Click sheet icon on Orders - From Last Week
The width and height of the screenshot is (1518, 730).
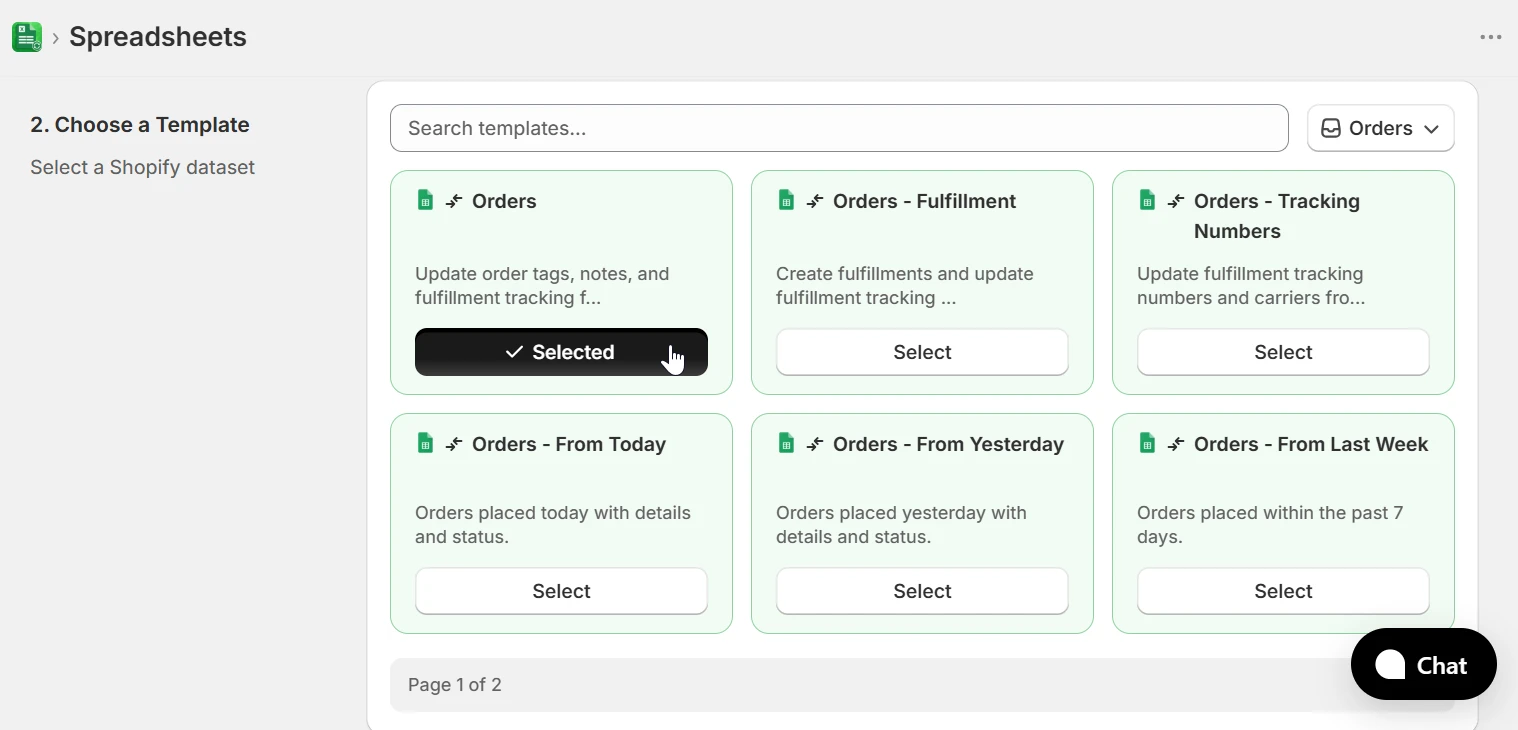[1147, 443]
